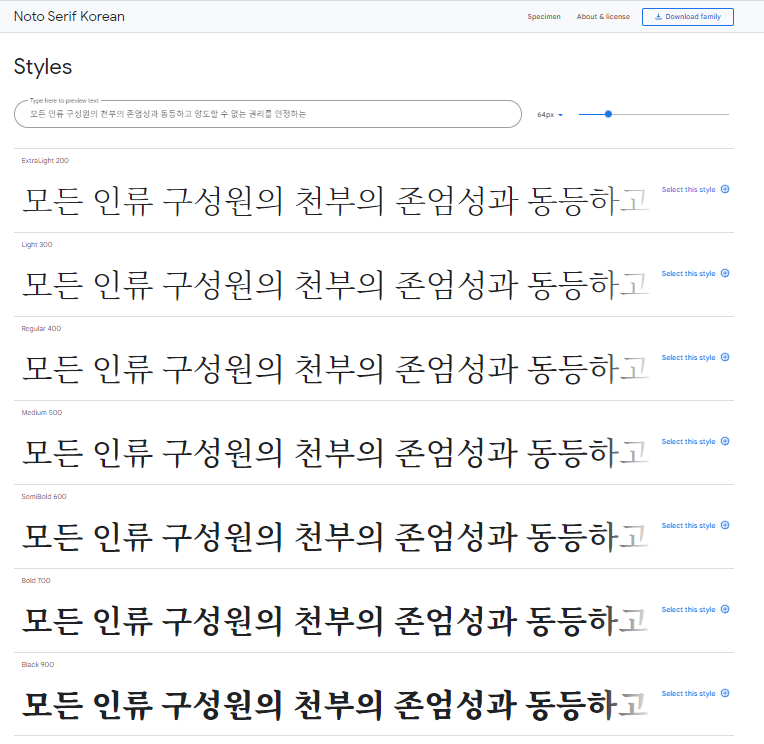
Task: Click the font size slider handle
Action: point(608,114)
